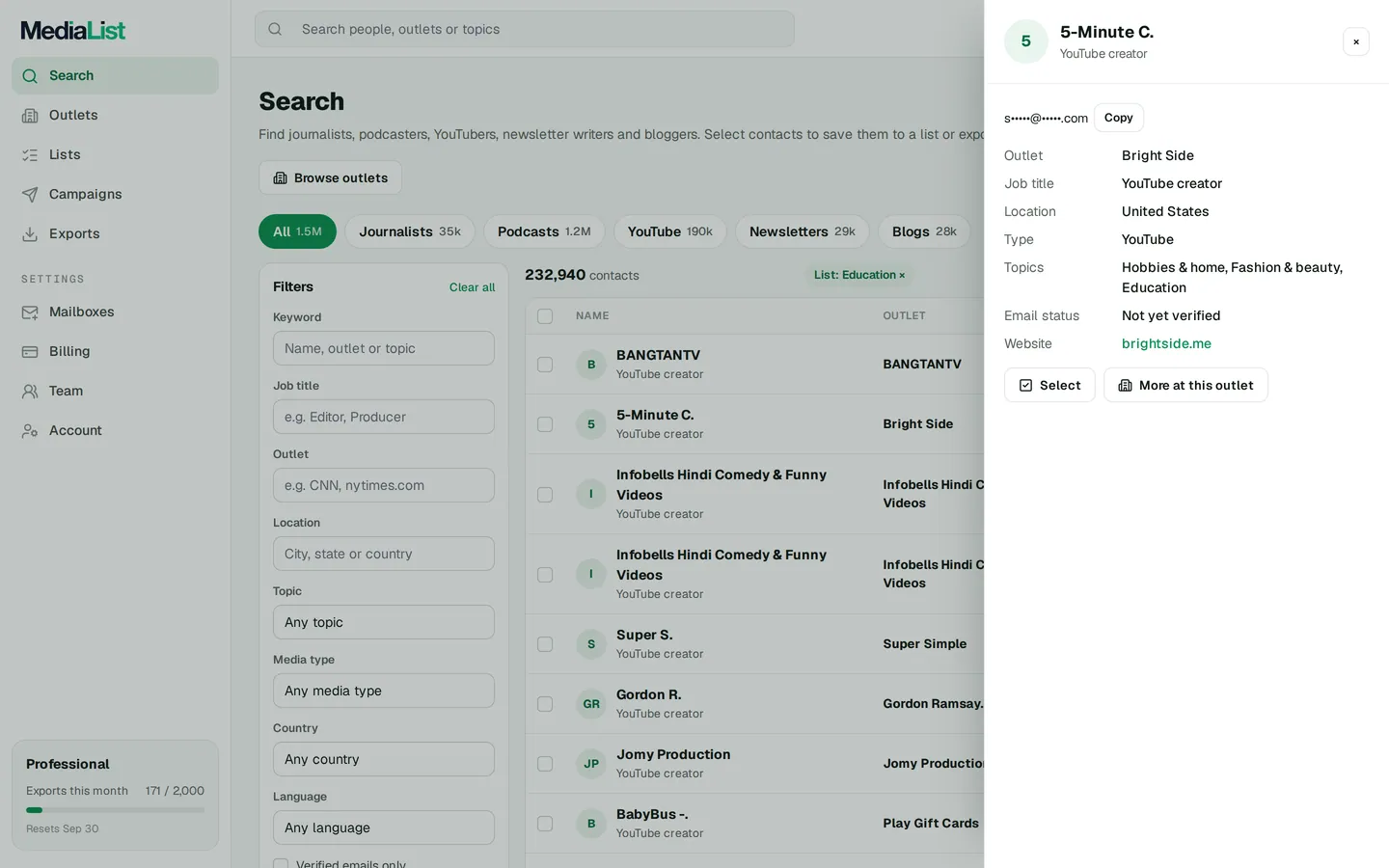Click the Search magnifier icon in sidebar
Image resolution: width=1389 pixels, height=868 pixels.
(x=30, y=76)
